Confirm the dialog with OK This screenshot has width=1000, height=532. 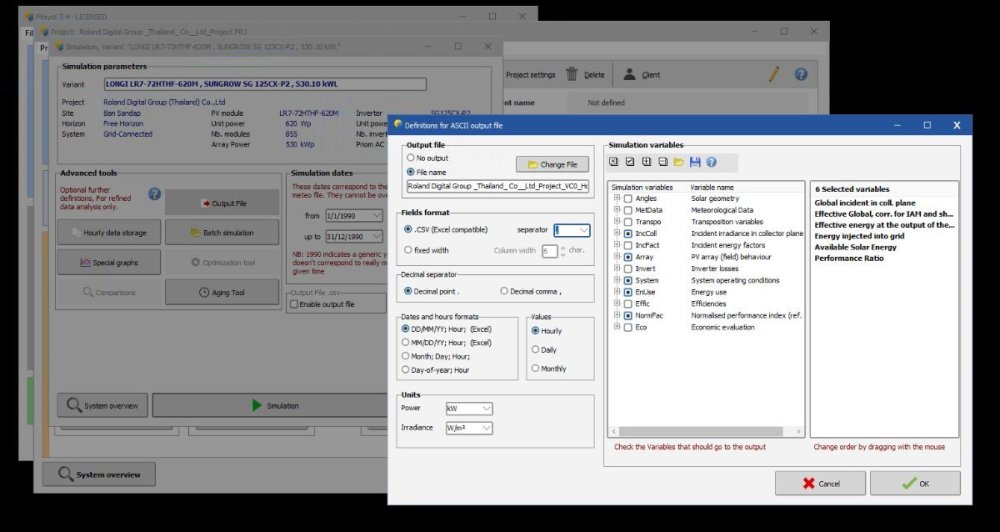tap(914, 483)
